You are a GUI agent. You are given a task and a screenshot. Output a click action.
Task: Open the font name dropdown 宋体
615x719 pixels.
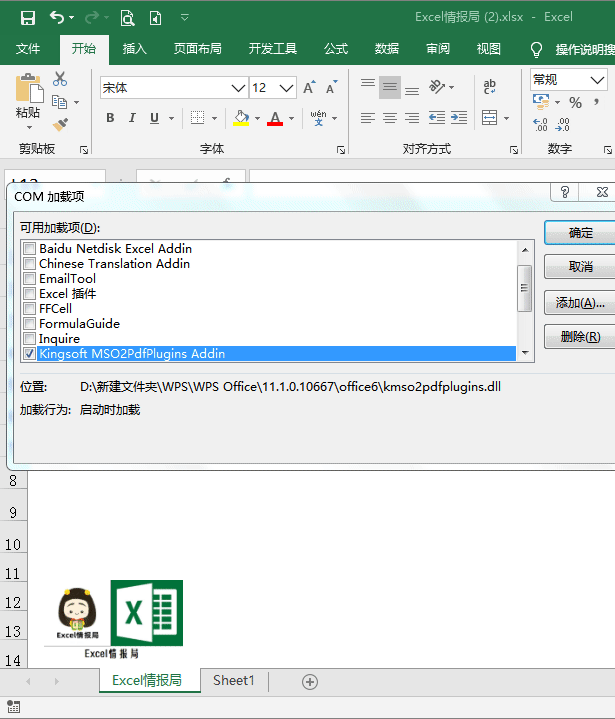pos(238,88)
